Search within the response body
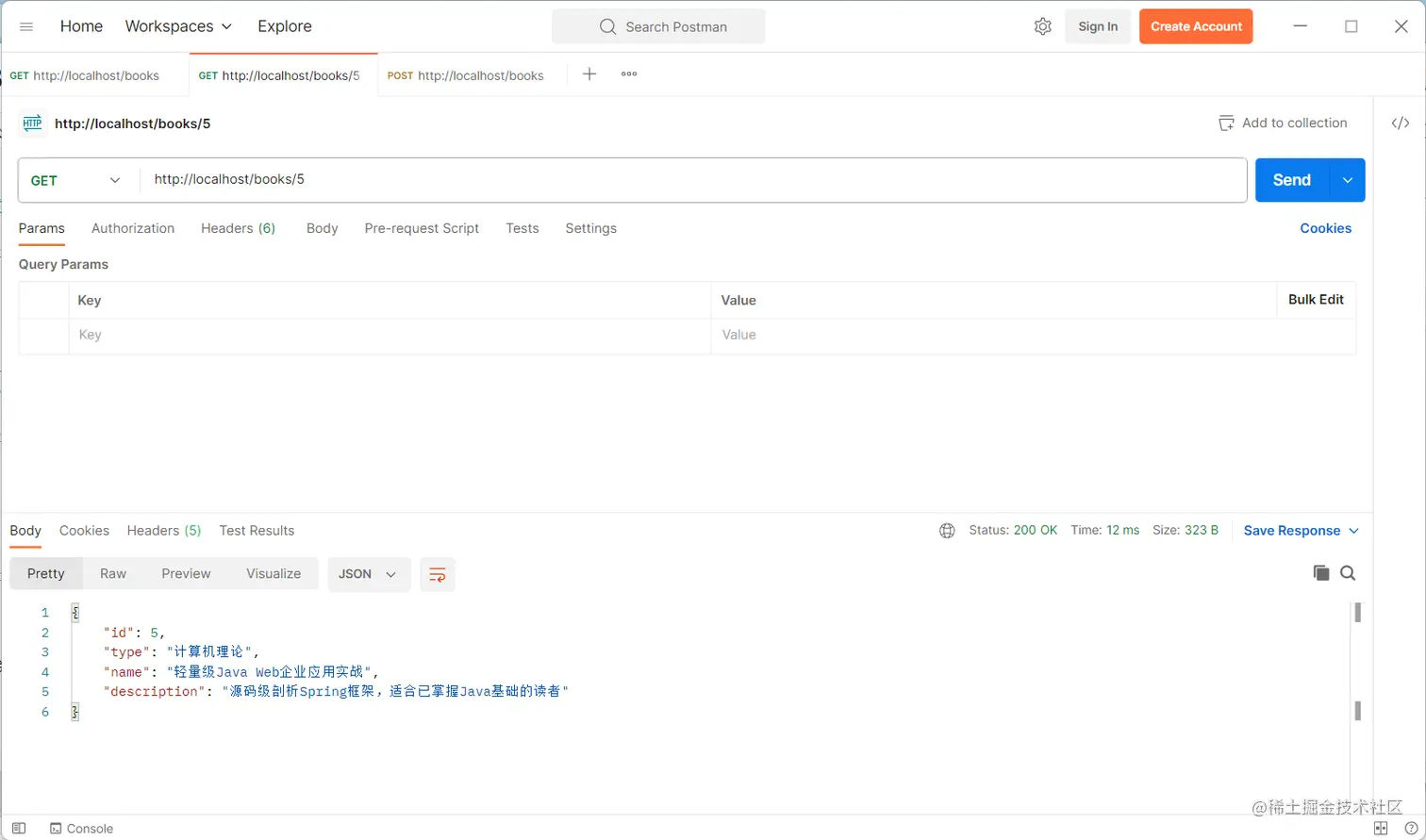 (1348, 573)
